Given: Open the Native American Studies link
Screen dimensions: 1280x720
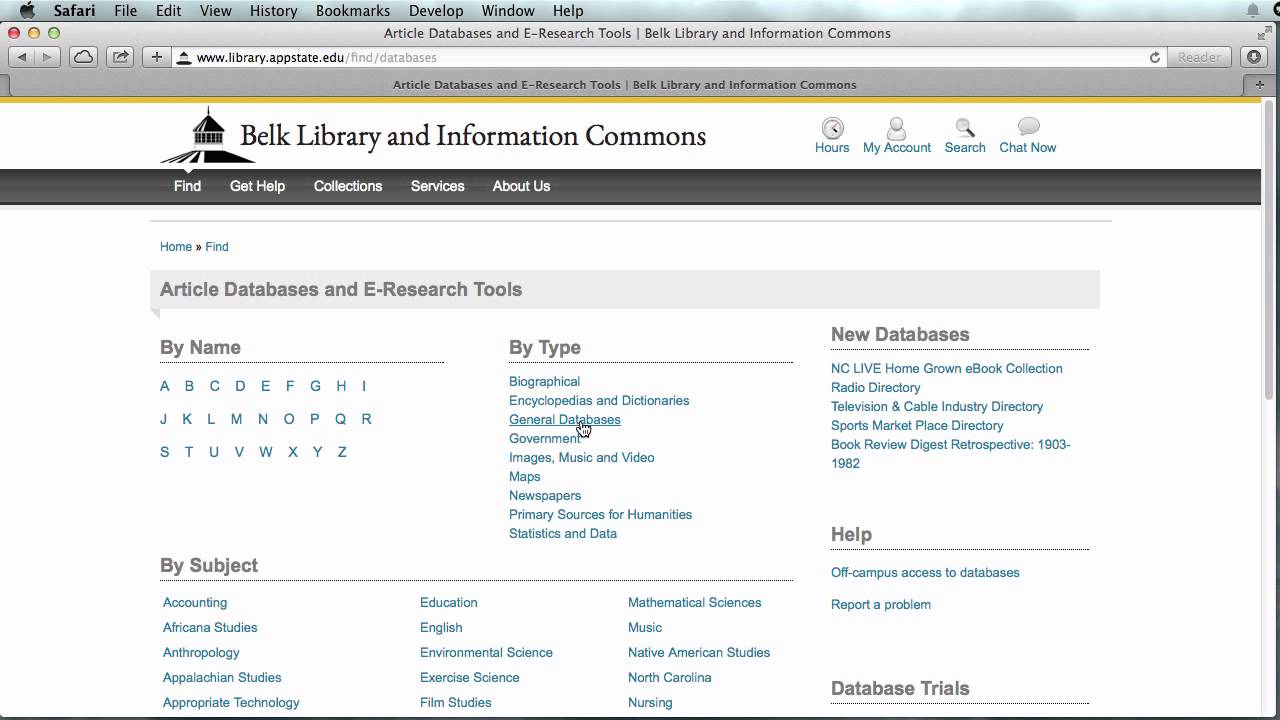Looking at the screenshot, I should click(699, 653).
